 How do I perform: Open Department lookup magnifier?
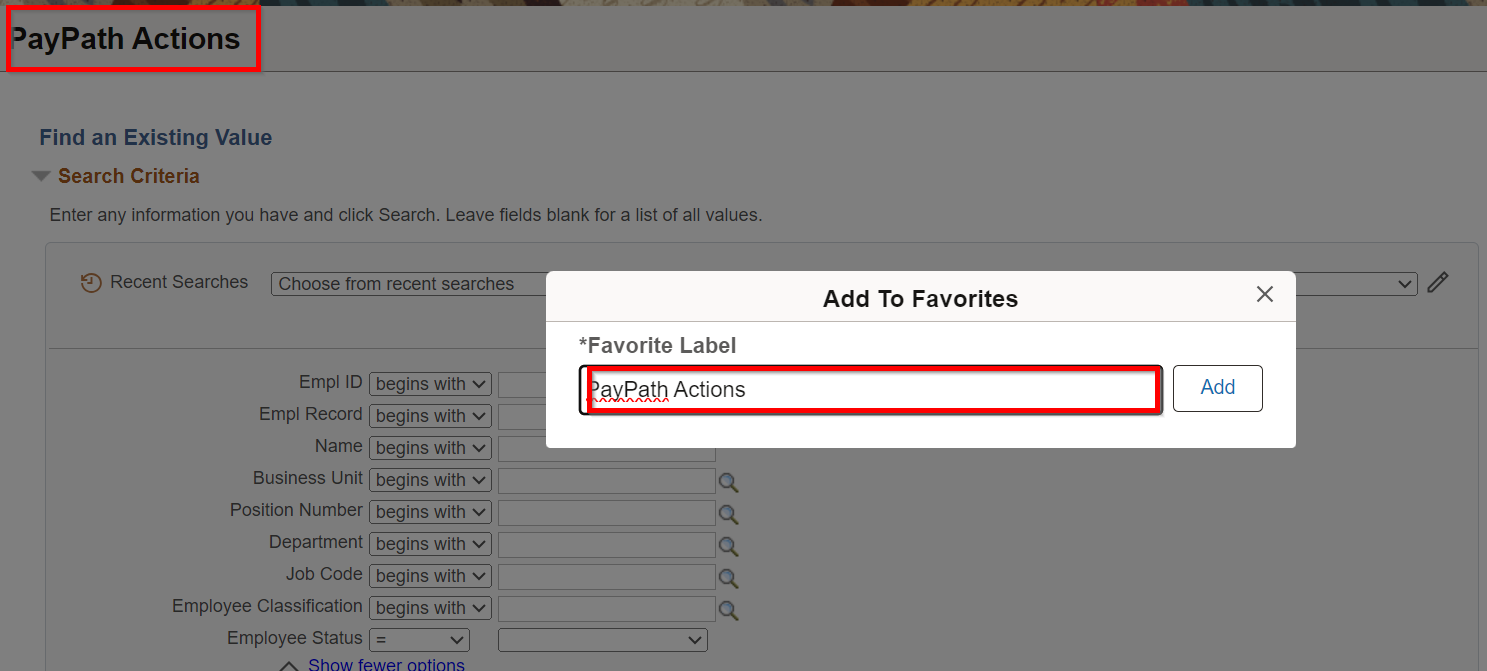[x=729, y=547]
